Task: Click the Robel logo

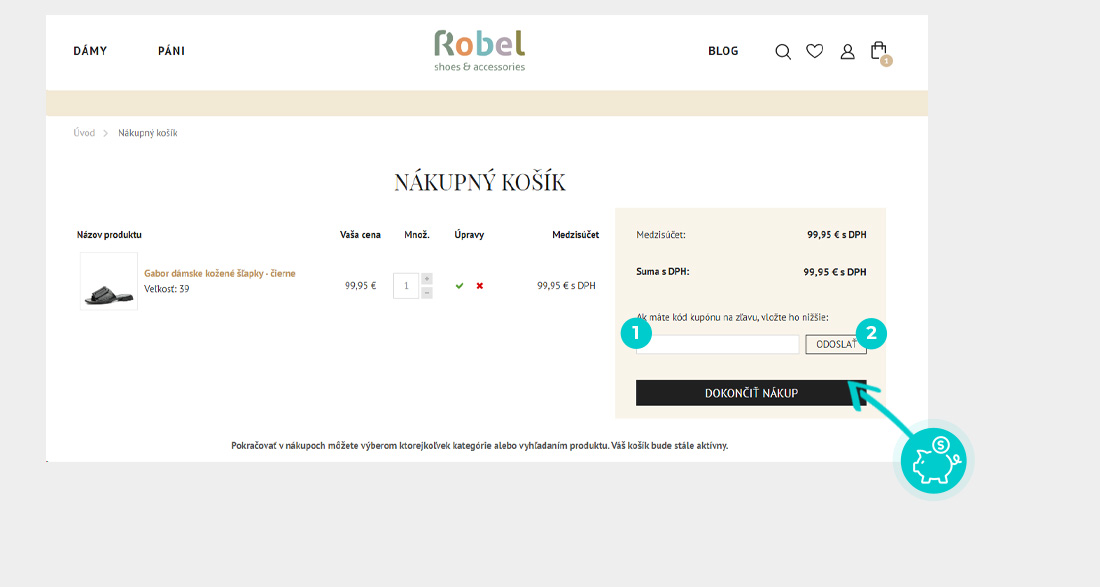Action: point(479,50)
